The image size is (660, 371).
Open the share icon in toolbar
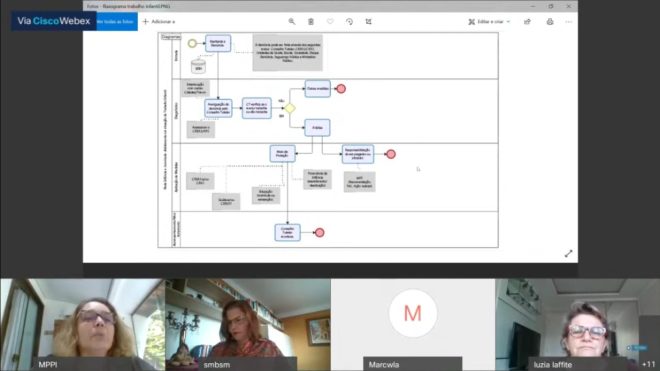(x=527, y=21)
